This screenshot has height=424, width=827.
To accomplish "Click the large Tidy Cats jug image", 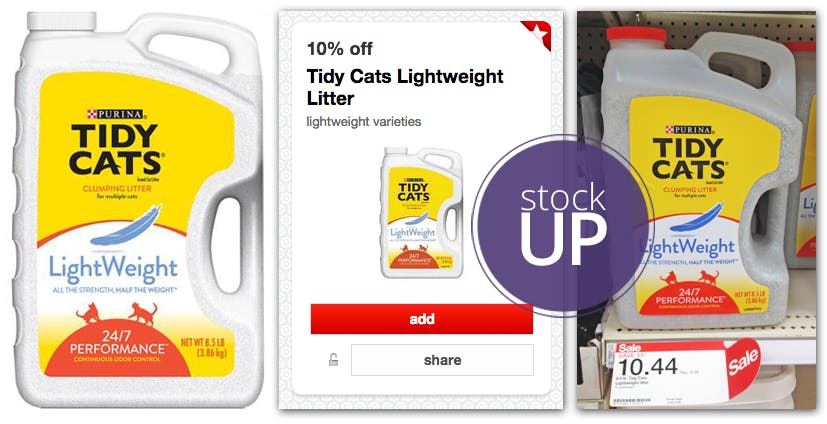I will coord(138,210).
